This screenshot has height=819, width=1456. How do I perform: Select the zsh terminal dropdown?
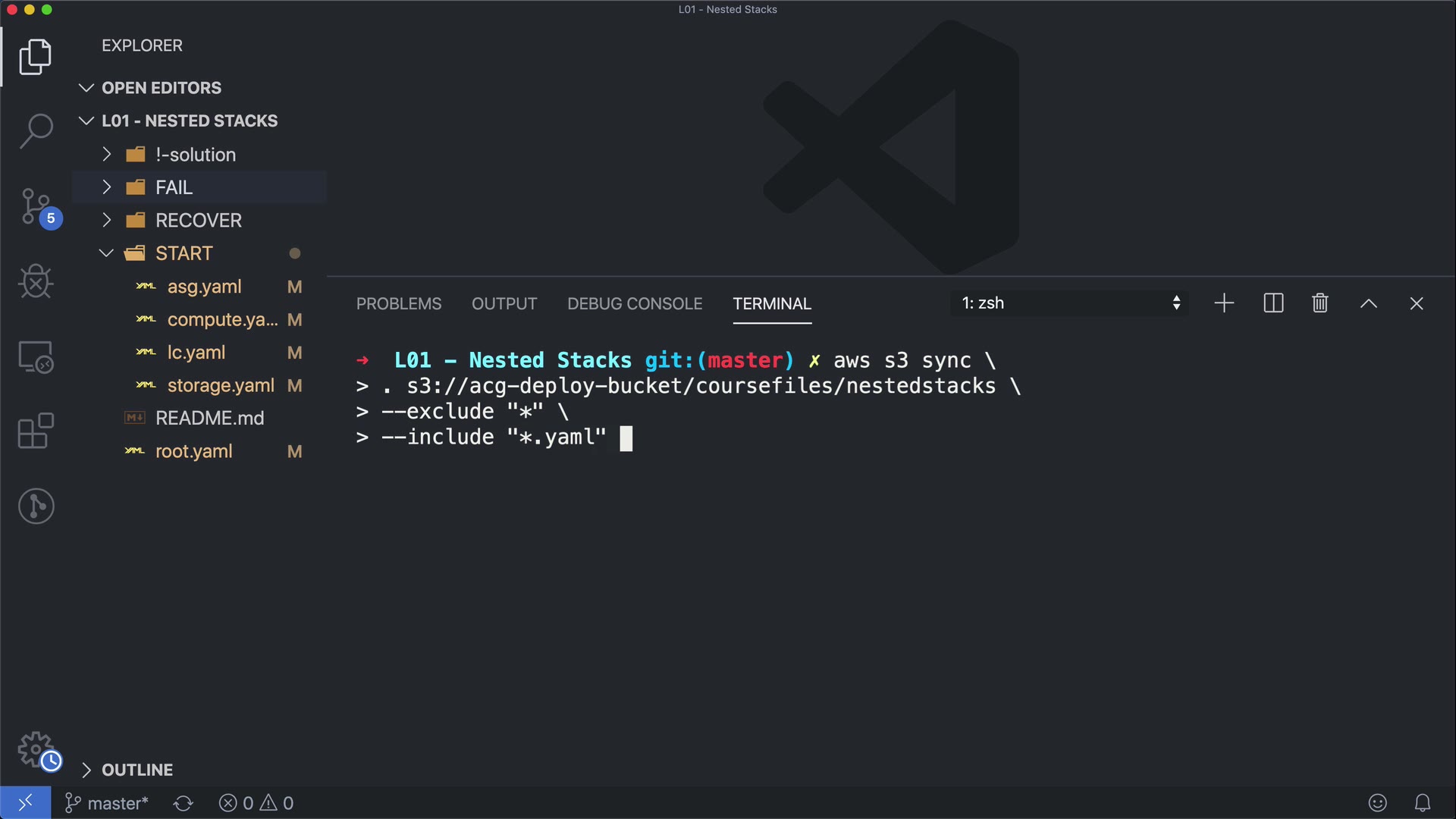click(1070, 303)
